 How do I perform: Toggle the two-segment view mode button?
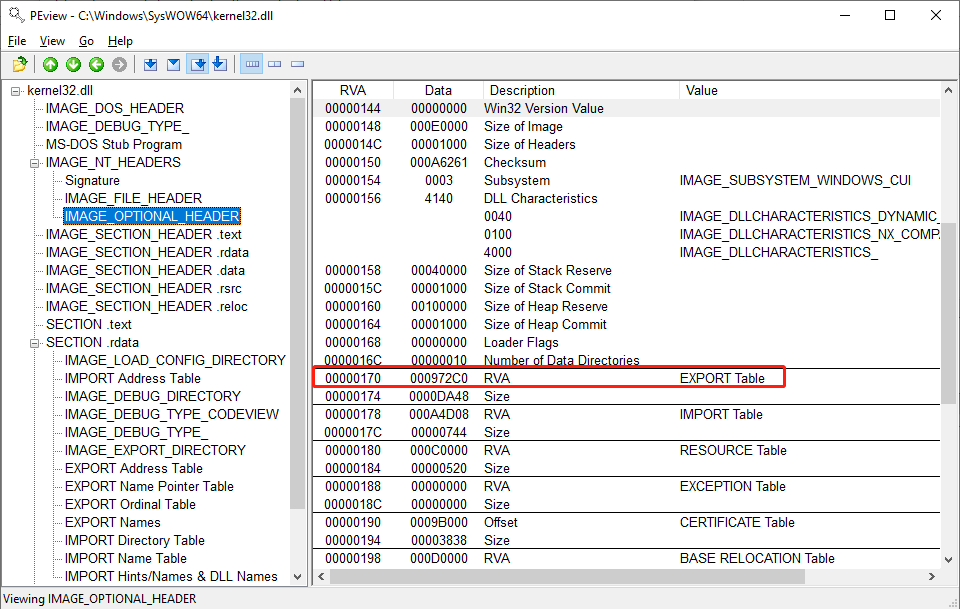pos(275,65)
